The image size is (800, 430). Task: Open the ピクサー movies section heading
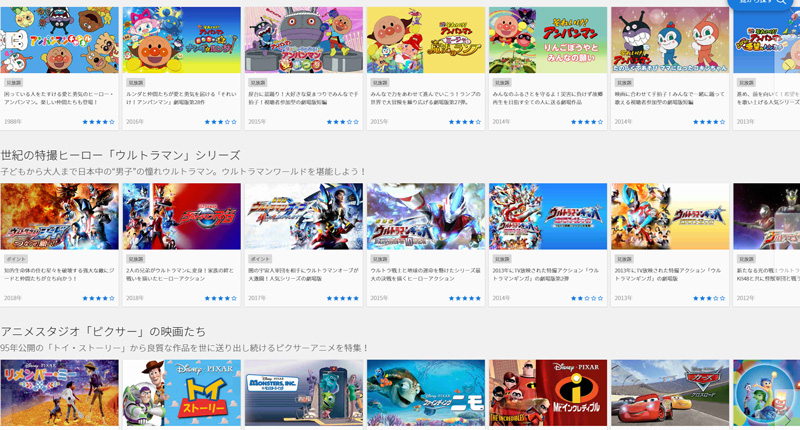[104, 332]
